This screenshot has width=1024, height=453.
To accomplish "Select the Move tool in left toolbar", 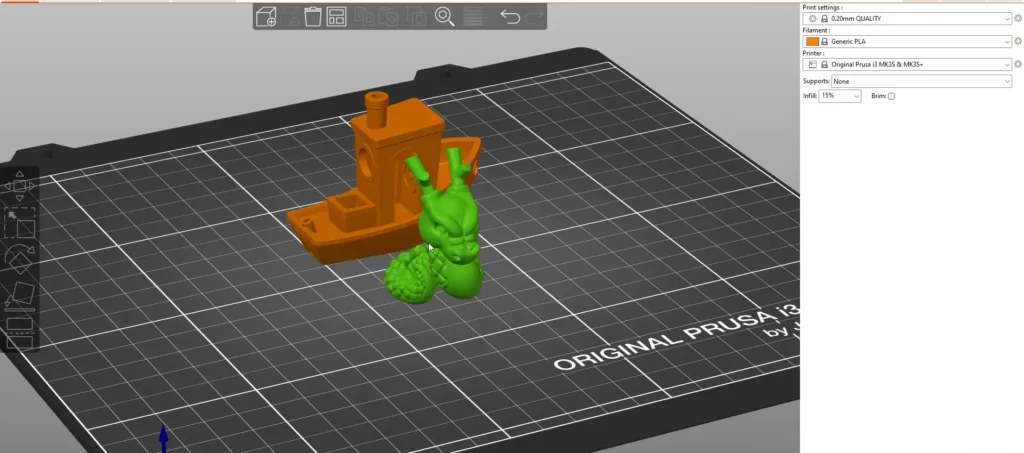I will point(20,185).
